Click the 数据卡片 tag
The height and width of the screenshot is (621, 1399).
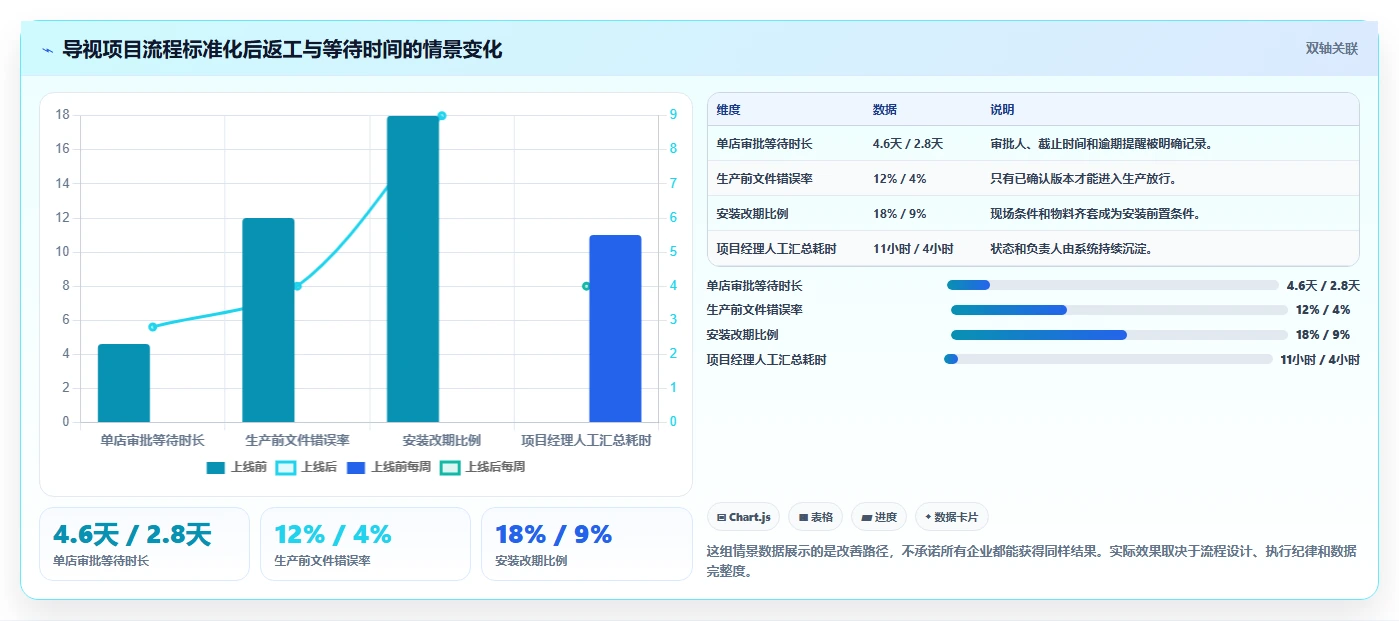point(951,517)
